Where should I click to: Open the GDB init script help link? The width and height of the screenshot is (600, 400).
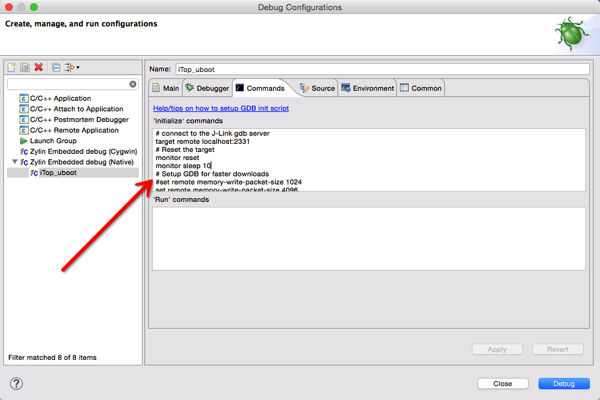tap(221, 108)
